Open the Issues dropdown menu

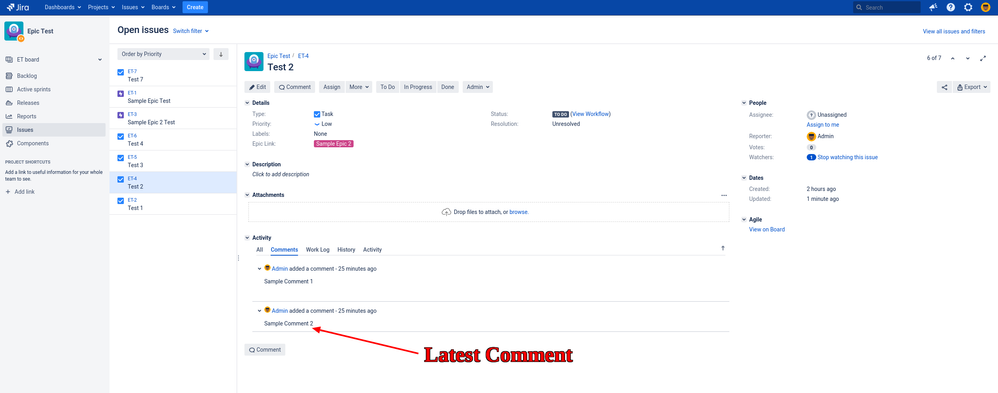[132, 7]
